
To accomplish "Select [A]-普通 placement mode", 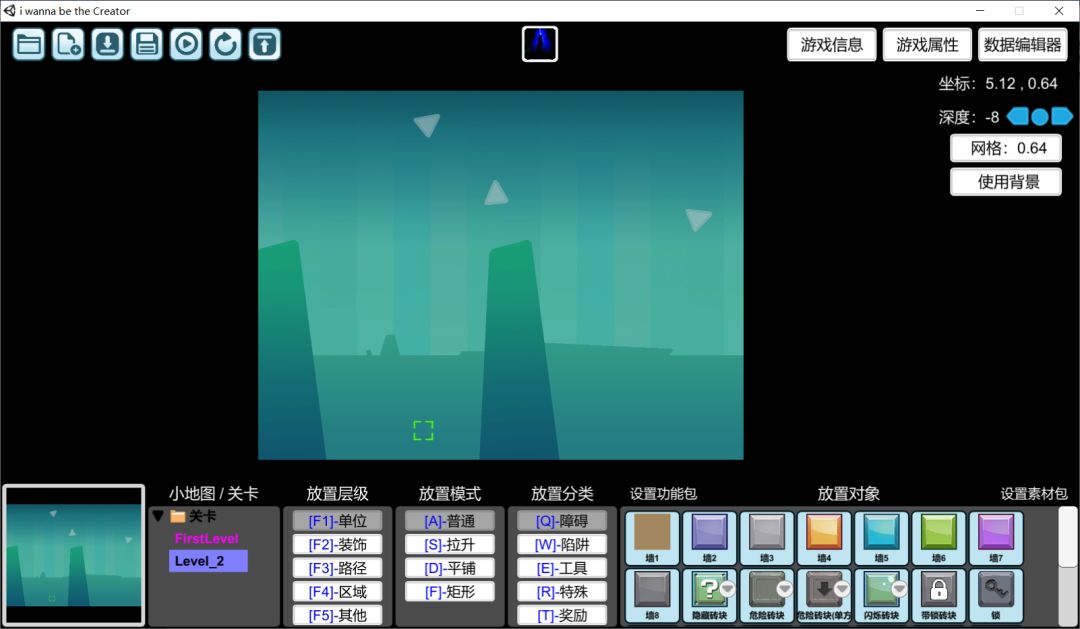I will 449,521.
